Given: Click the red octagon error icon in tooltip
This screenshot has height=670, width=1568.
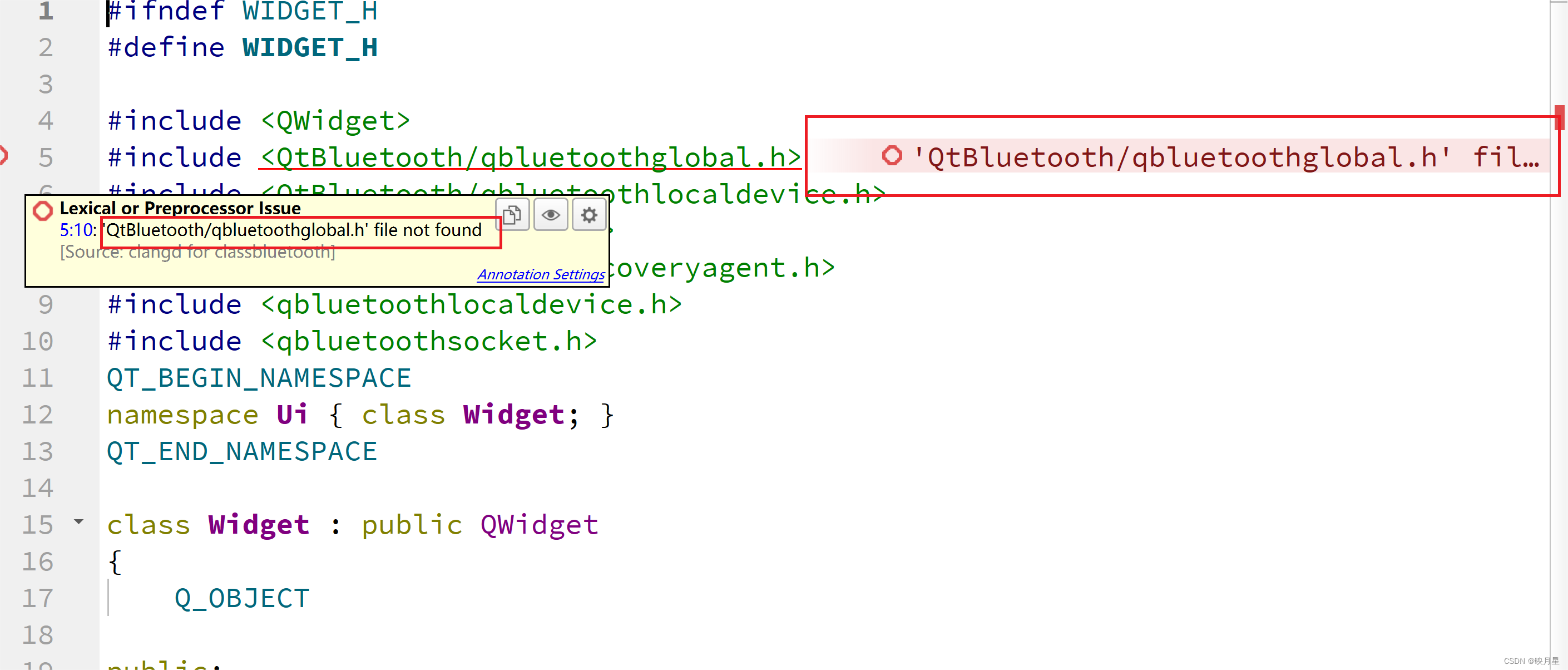Looking at the screenshot, I should [43, 210].
